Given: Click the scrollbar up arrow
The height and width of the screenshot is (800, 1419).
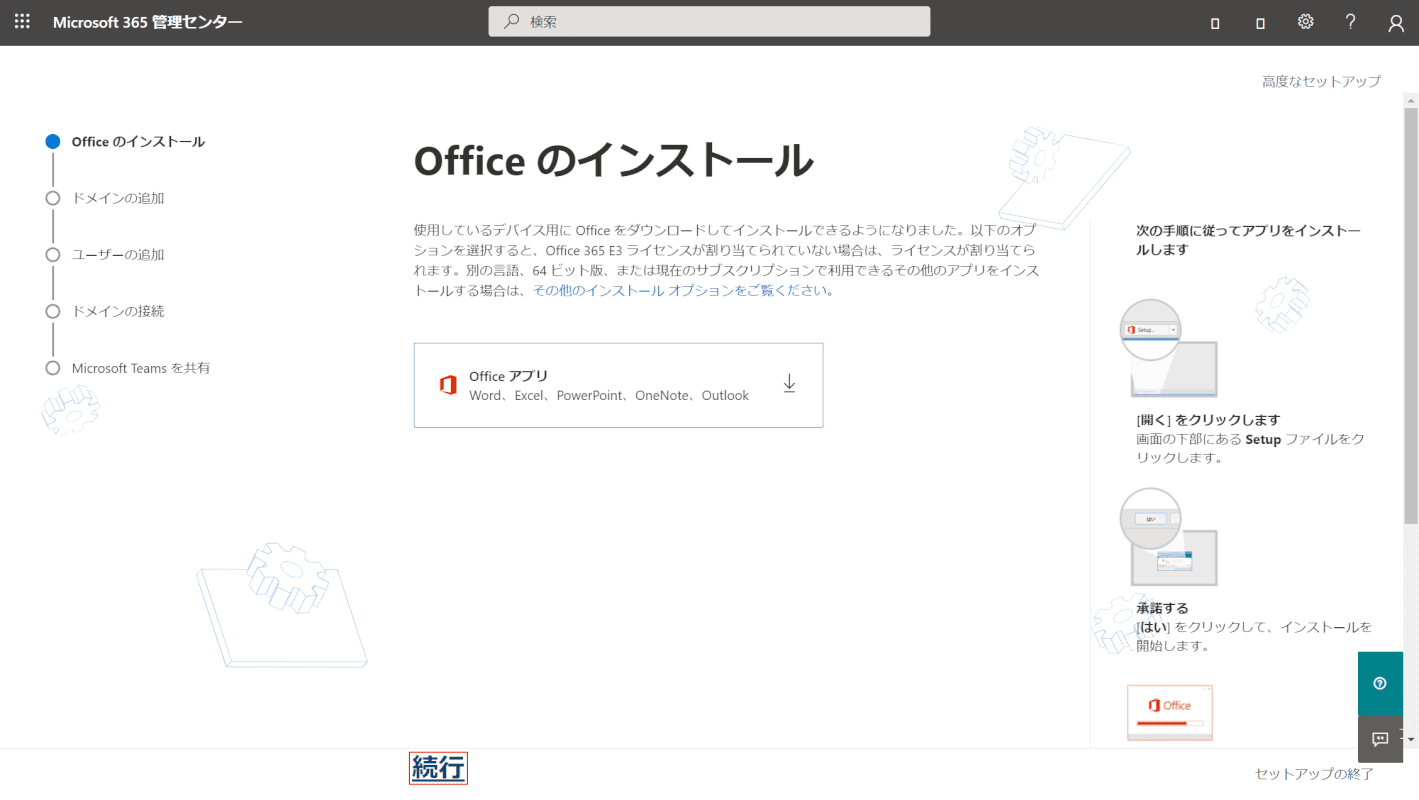Looking at the screenshot, I should click(1411, 100).
